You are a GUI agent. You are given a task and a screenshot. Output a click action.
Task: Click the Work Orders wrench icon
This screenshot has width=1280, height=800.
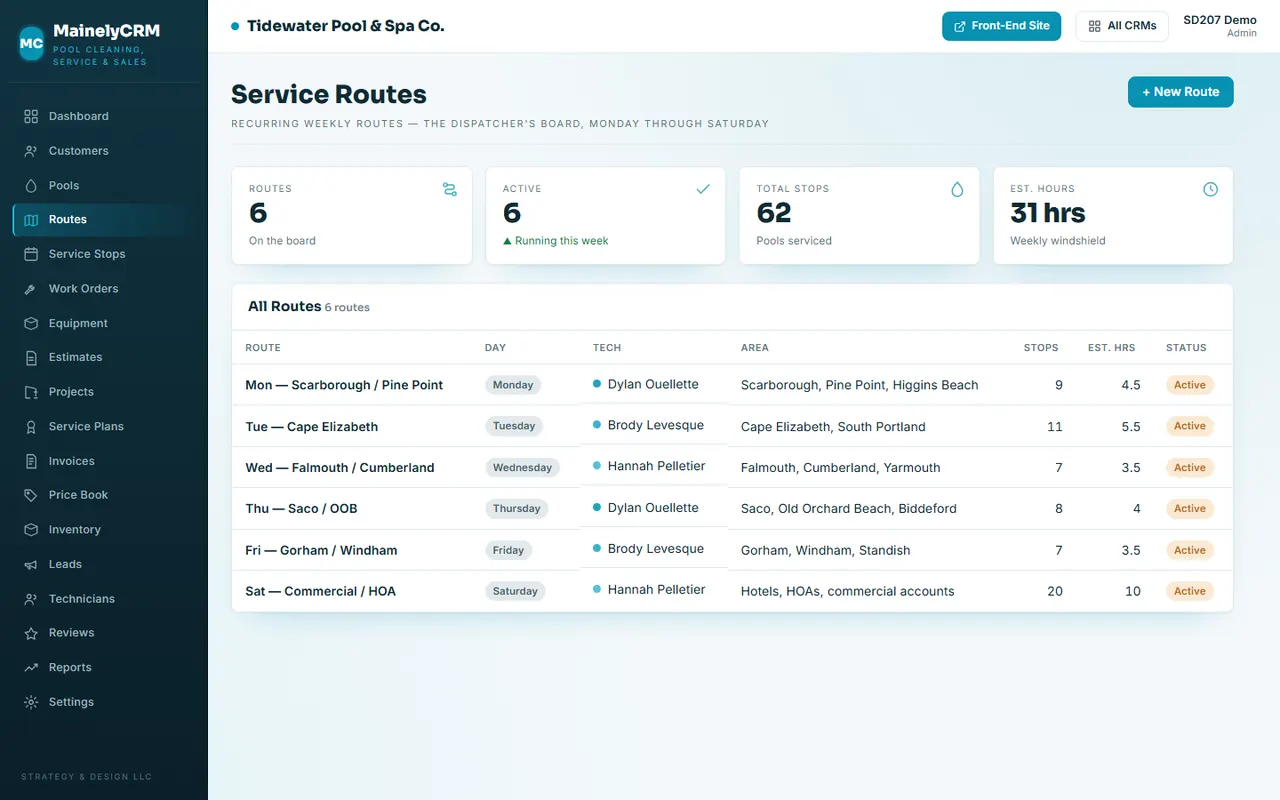31,289
